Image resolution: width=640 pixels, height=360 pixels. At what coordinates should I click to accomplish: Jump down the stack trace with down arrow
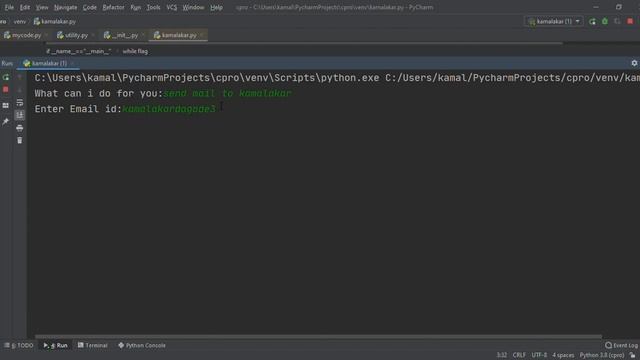tap(20, 90)
